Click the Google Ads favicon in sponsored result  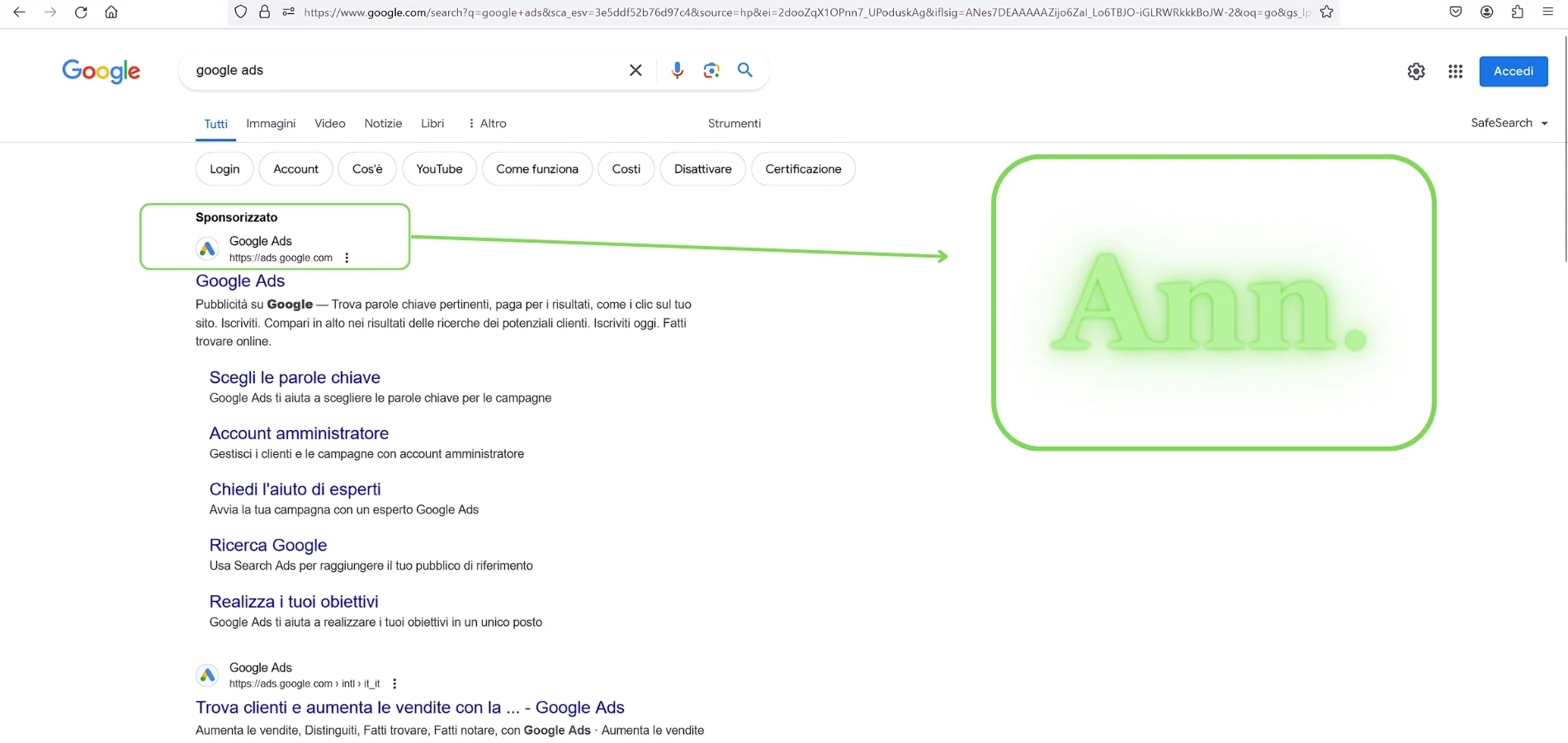(207, 248)
